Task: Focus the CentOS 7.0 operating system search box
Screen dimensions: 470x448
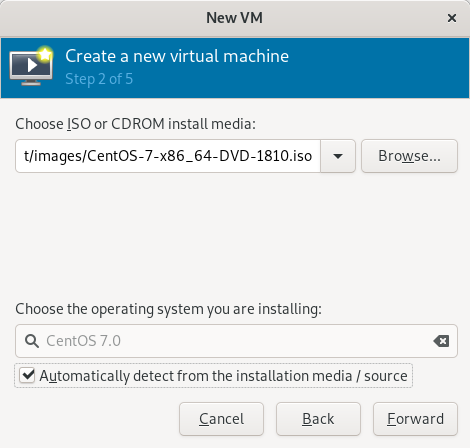Action: coord(236,341)
